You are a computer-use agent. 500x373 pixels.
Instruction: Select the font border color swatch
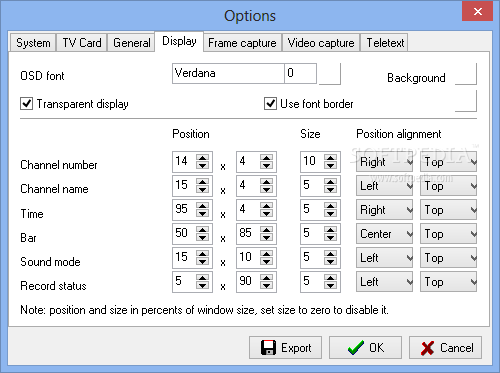tap(466, 101)
